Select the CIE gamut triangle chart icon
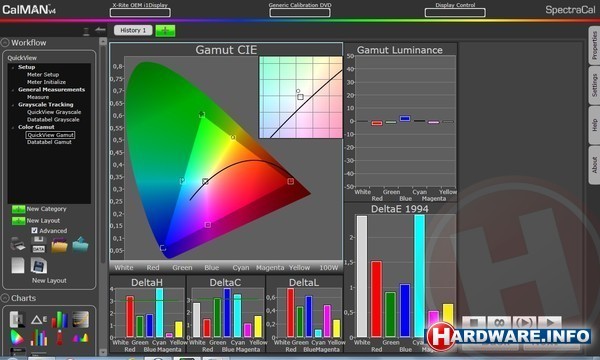 coord(17,337)
